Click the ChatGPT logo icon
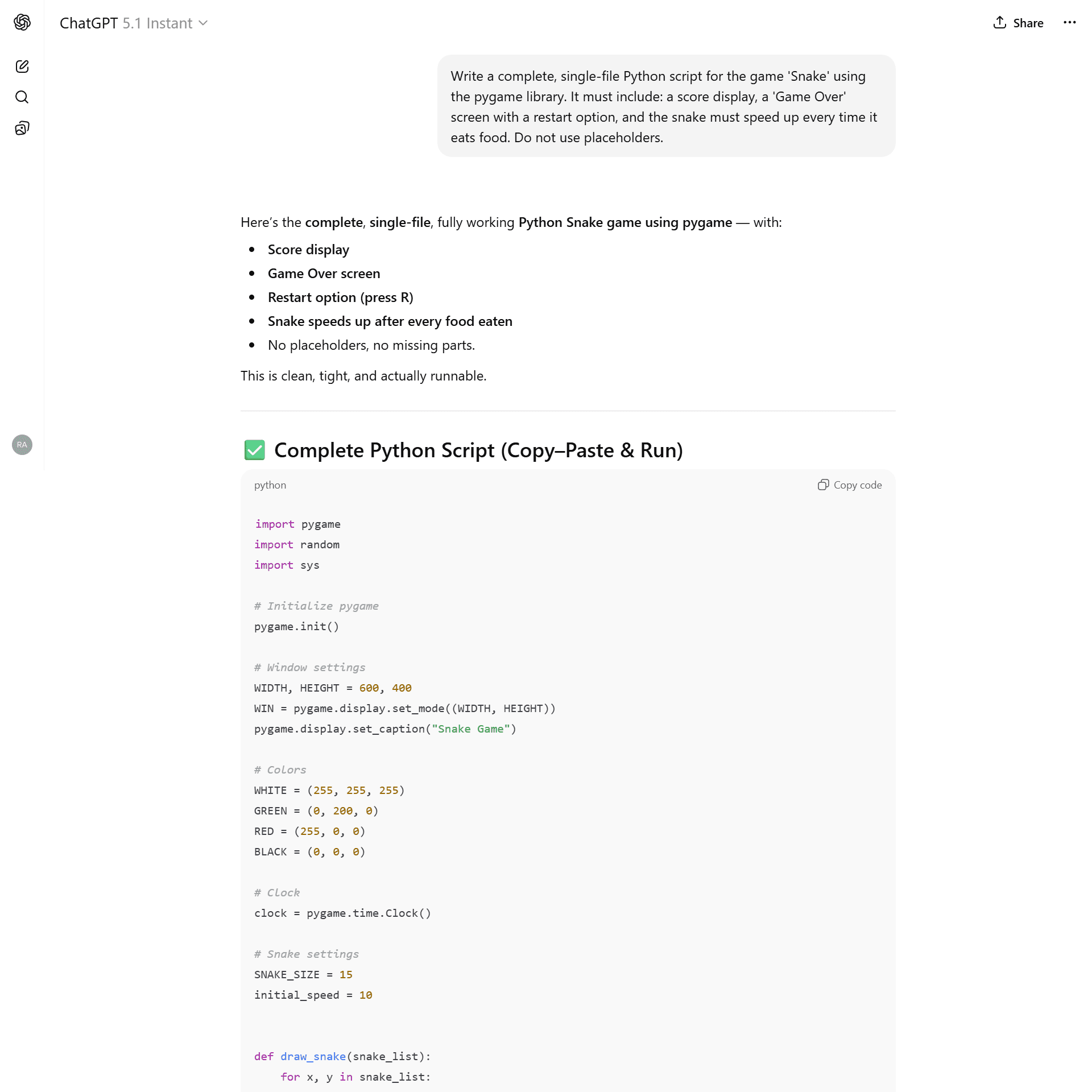The height and width of the screenshot is (1092, 1092). pos(22,22)
